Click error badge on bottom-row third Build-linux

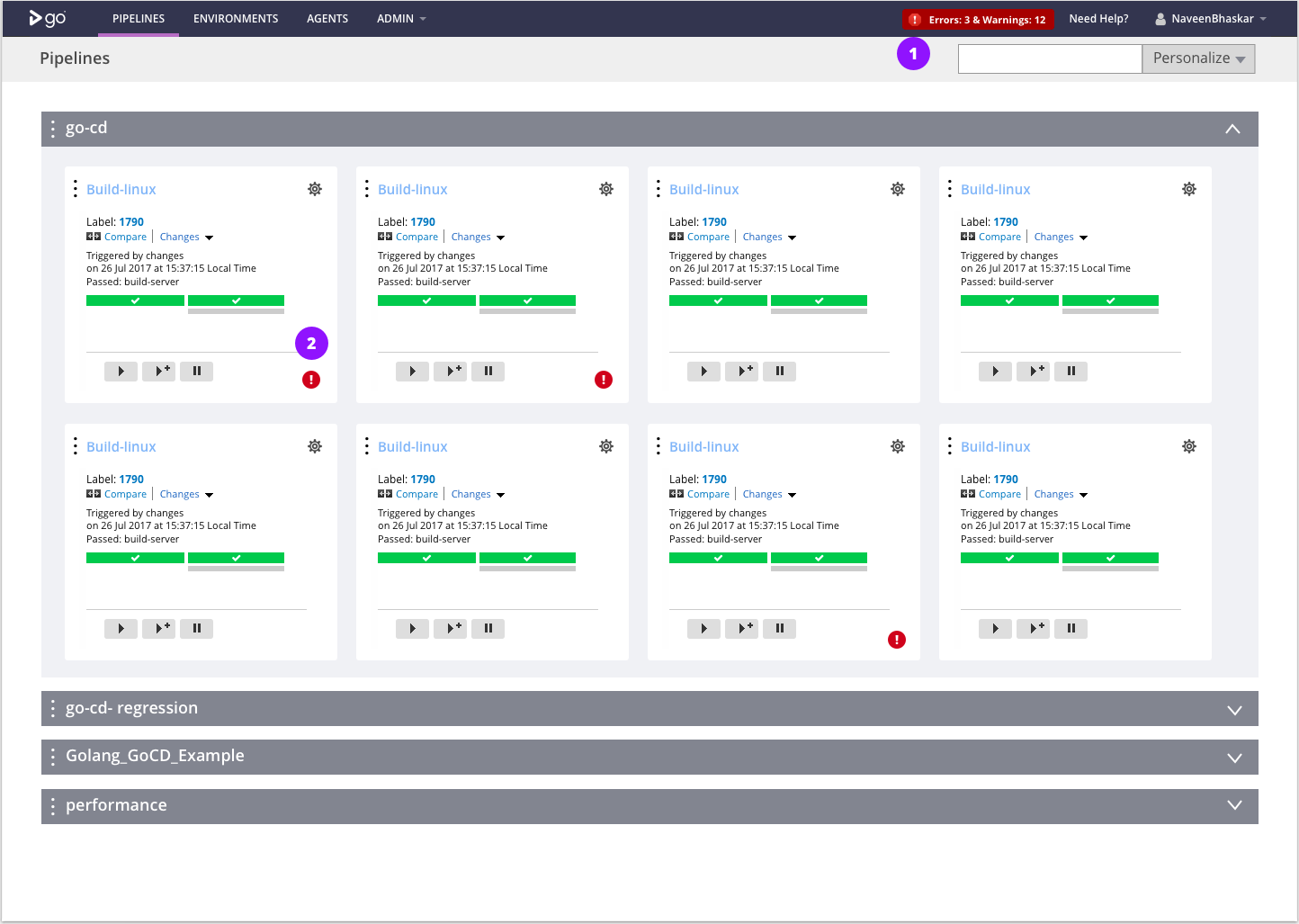(x=896, y=639)
